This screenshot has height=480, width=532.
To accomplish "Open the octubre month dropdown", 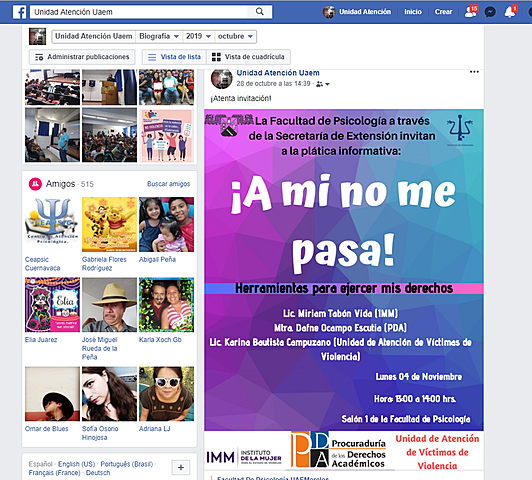I will coord(235,36).
